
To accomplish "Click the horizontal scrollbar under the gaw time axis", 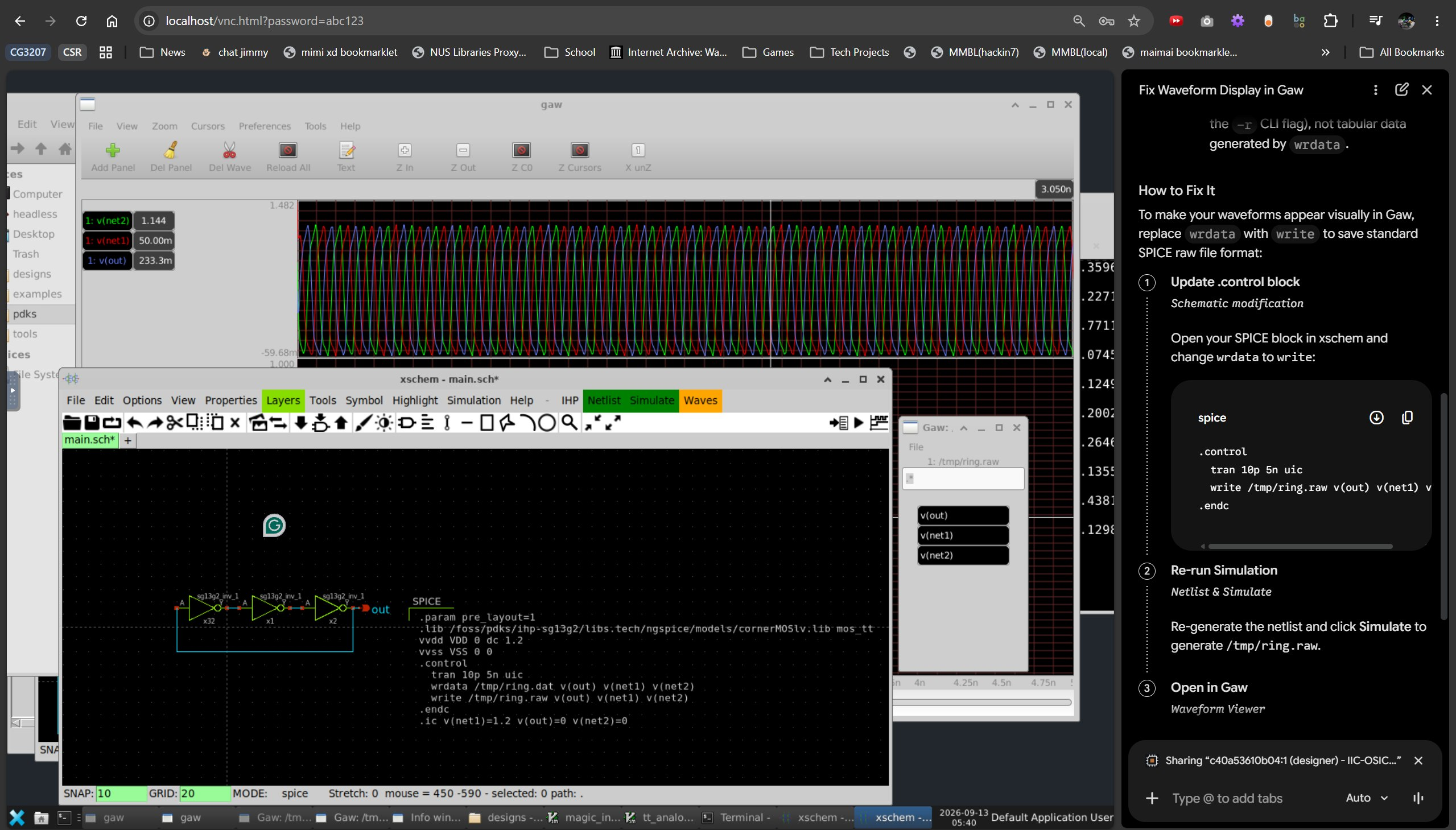I will click(982, 703).
